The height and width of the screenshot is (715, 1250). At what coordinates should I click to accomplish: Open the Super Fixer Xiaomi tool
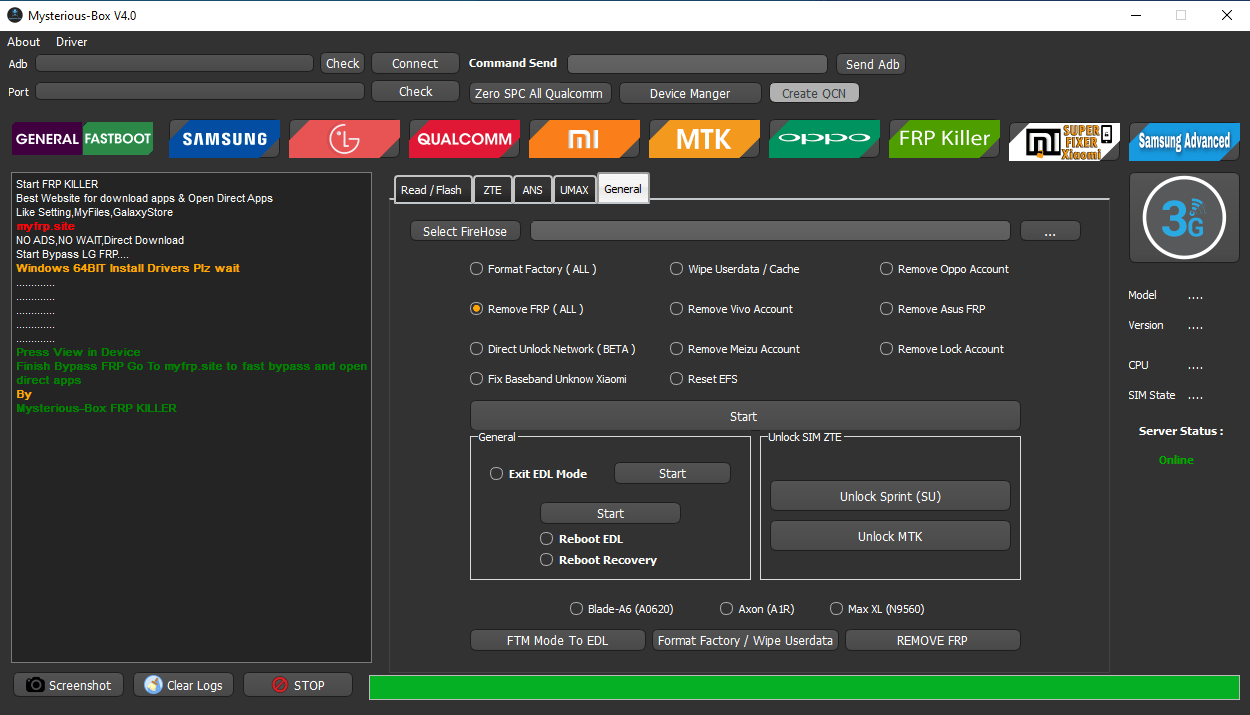(x=1064, y=139)
